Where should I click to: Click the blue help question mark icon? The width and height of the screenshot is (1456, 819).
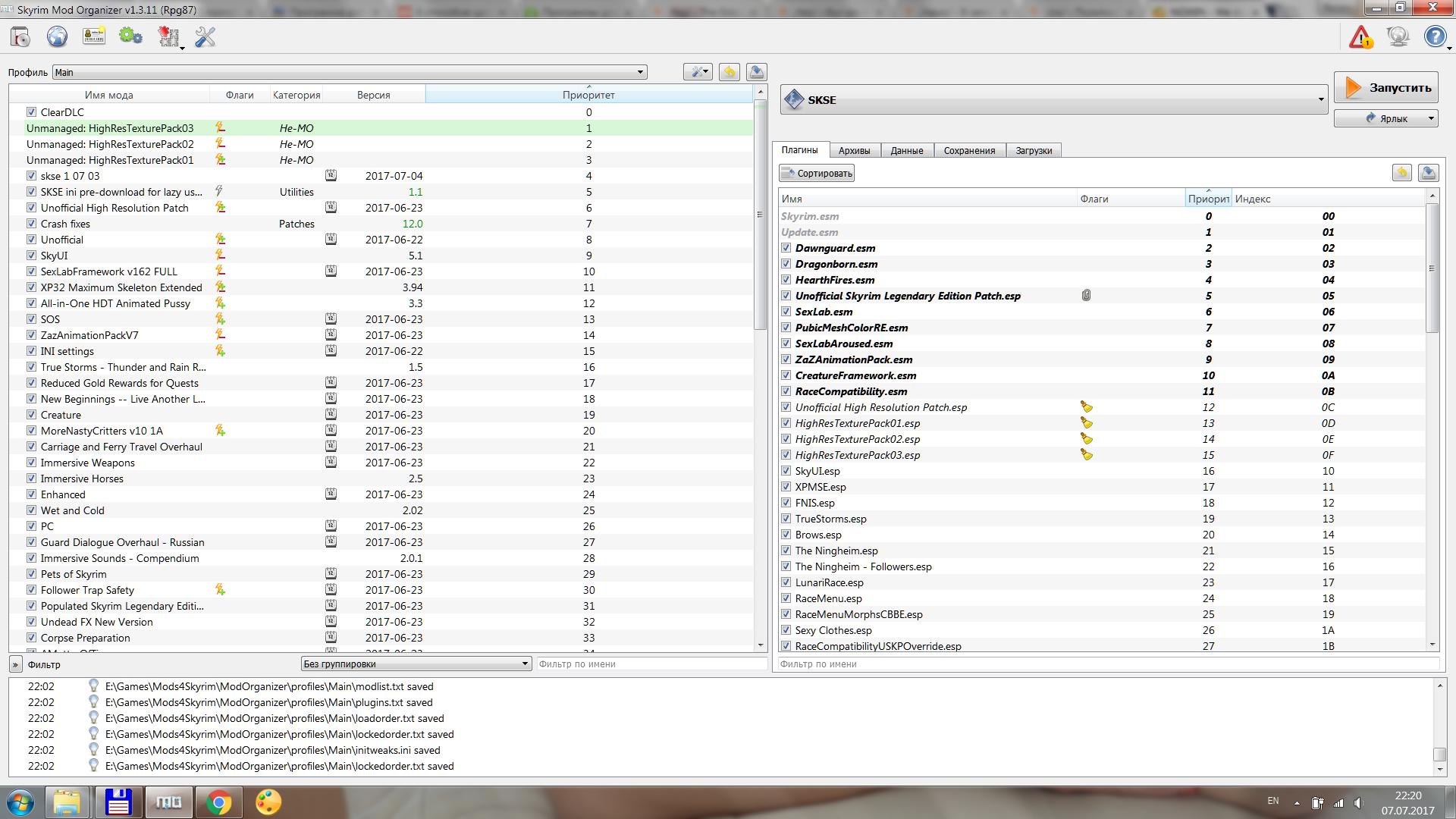tap(1434, 36)
